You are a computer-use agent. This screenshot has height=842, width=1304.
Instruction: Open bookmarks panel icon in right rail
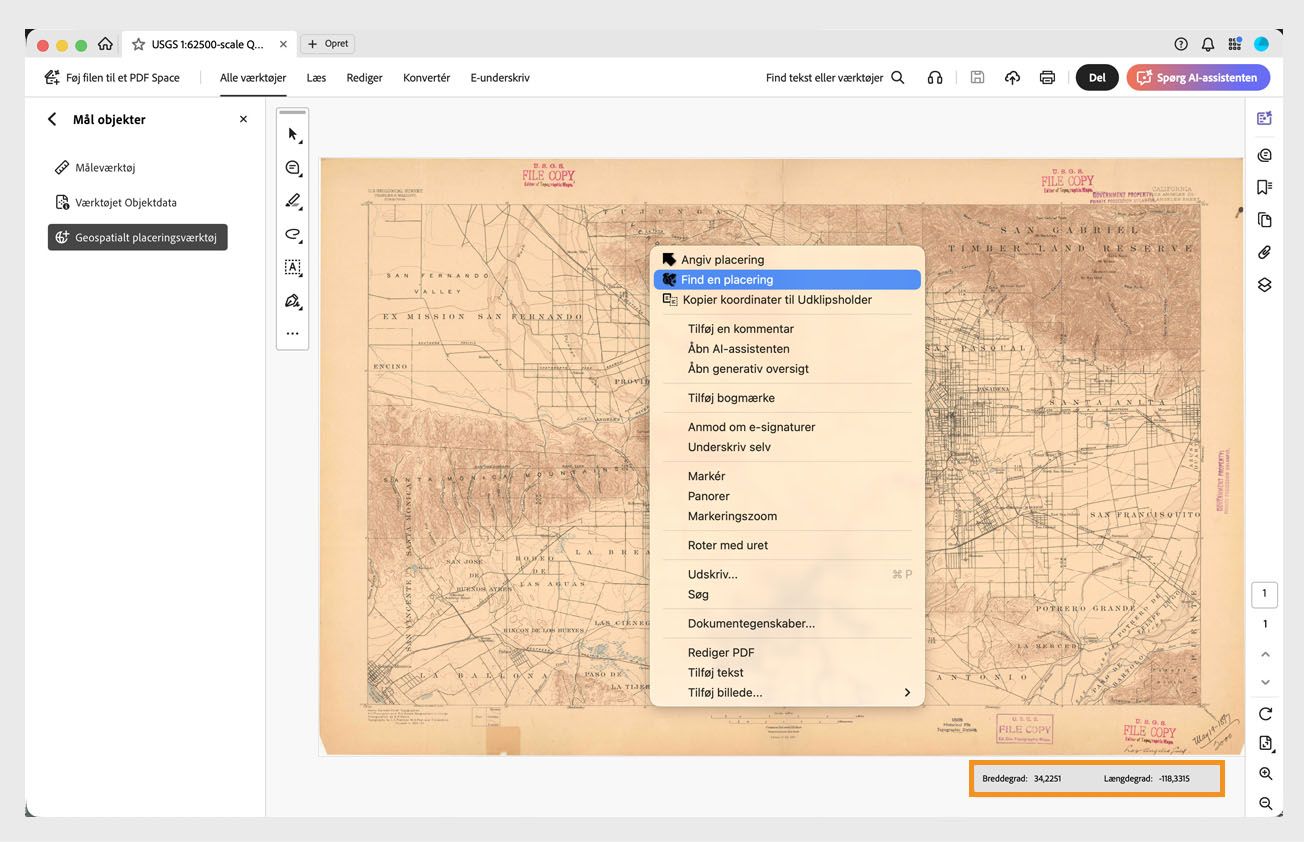(1264, 187)
